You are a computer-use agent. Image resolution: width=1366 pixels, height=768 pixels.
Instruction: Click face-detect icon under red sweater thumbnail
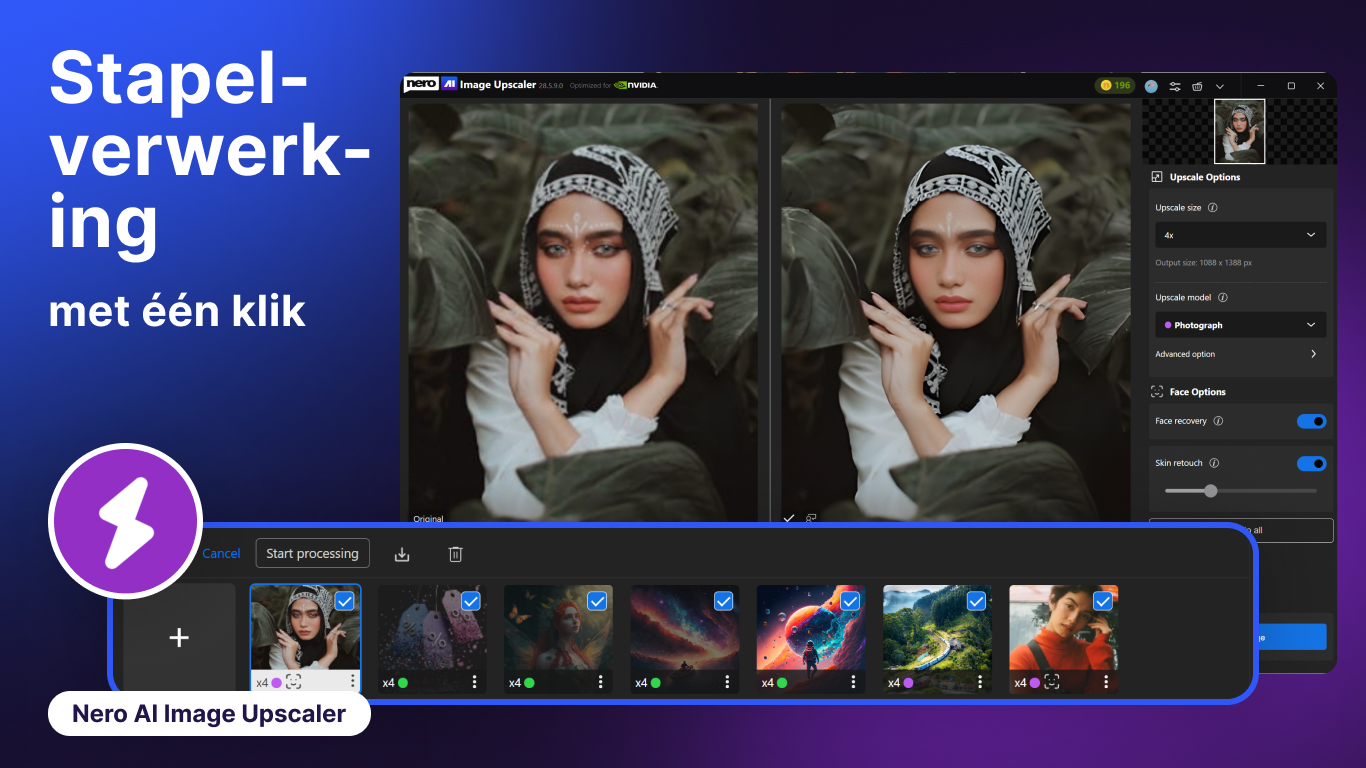[x=1052, y=682]
